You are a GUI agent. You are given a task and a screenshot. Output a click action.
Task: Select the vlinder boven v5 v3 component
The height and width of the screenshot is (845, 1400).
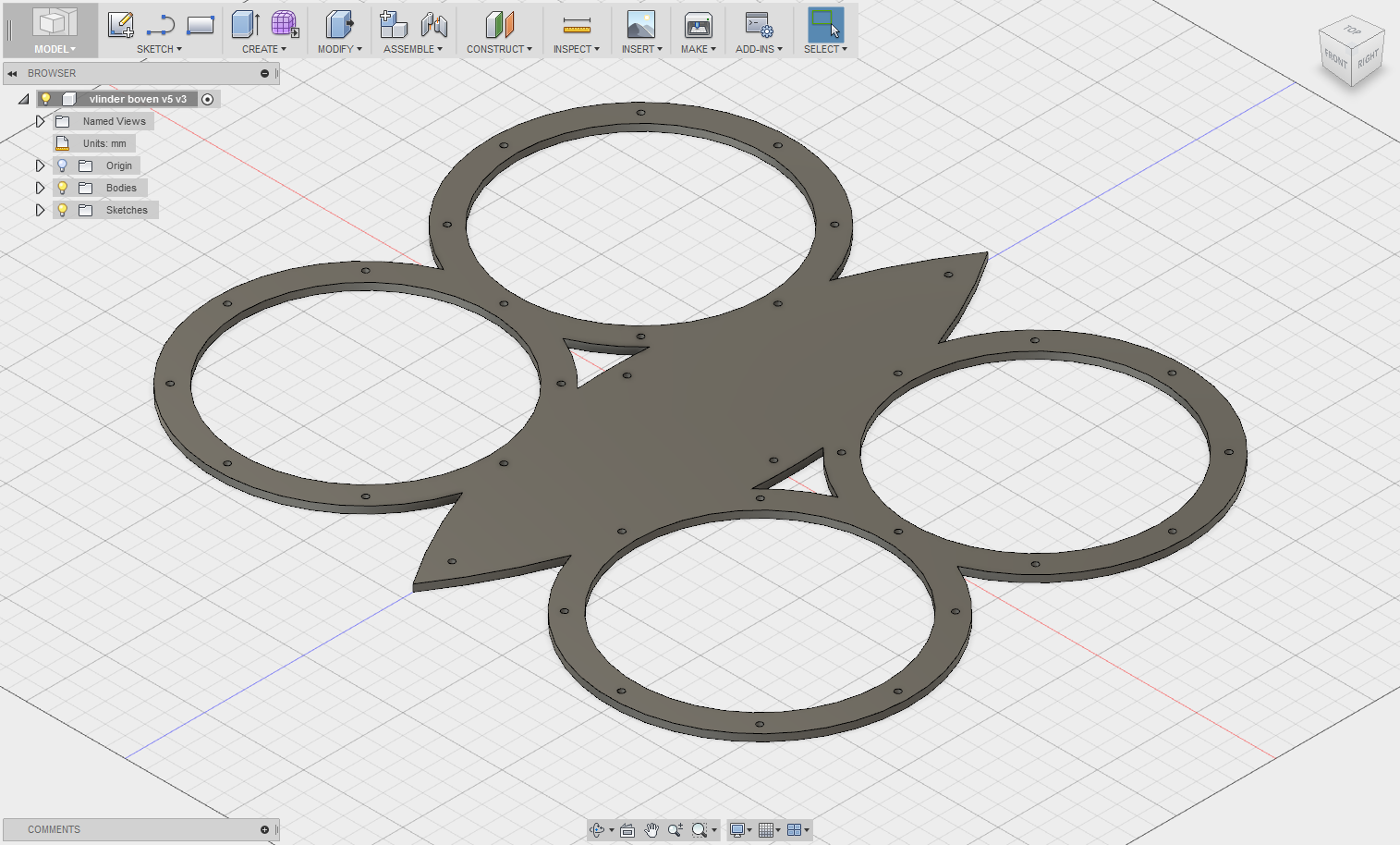pyautogui.click(x=138, y=99)
